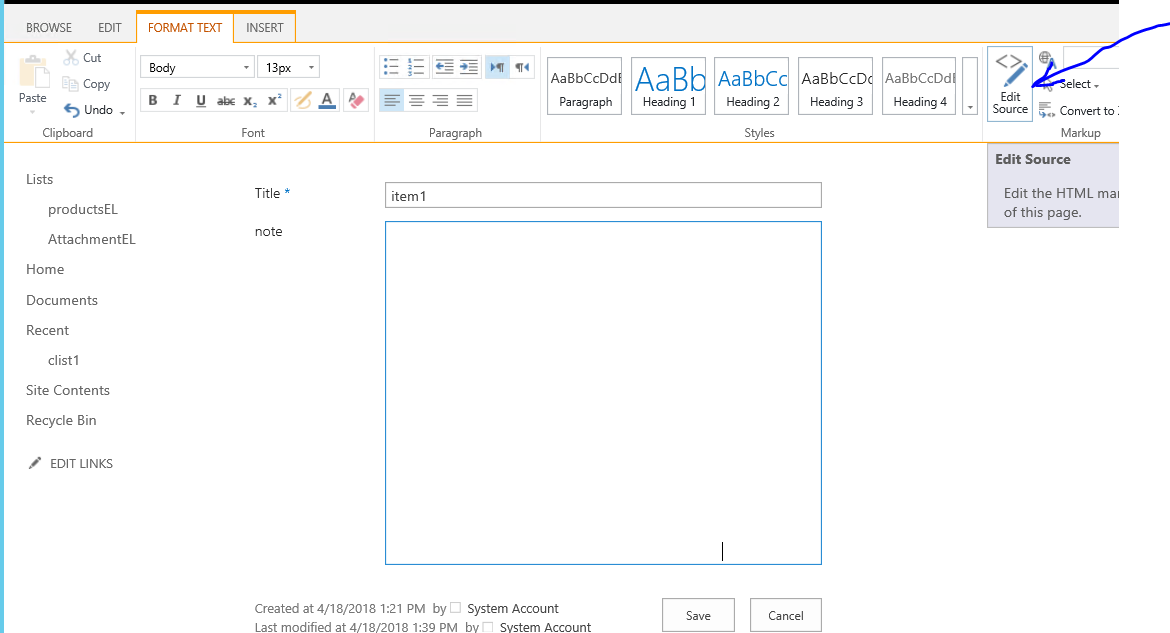Viewport: 1170px width, 633px height.
Task: Switch to the INSERT ribbon tab
Action: click(x=264, y=27)
